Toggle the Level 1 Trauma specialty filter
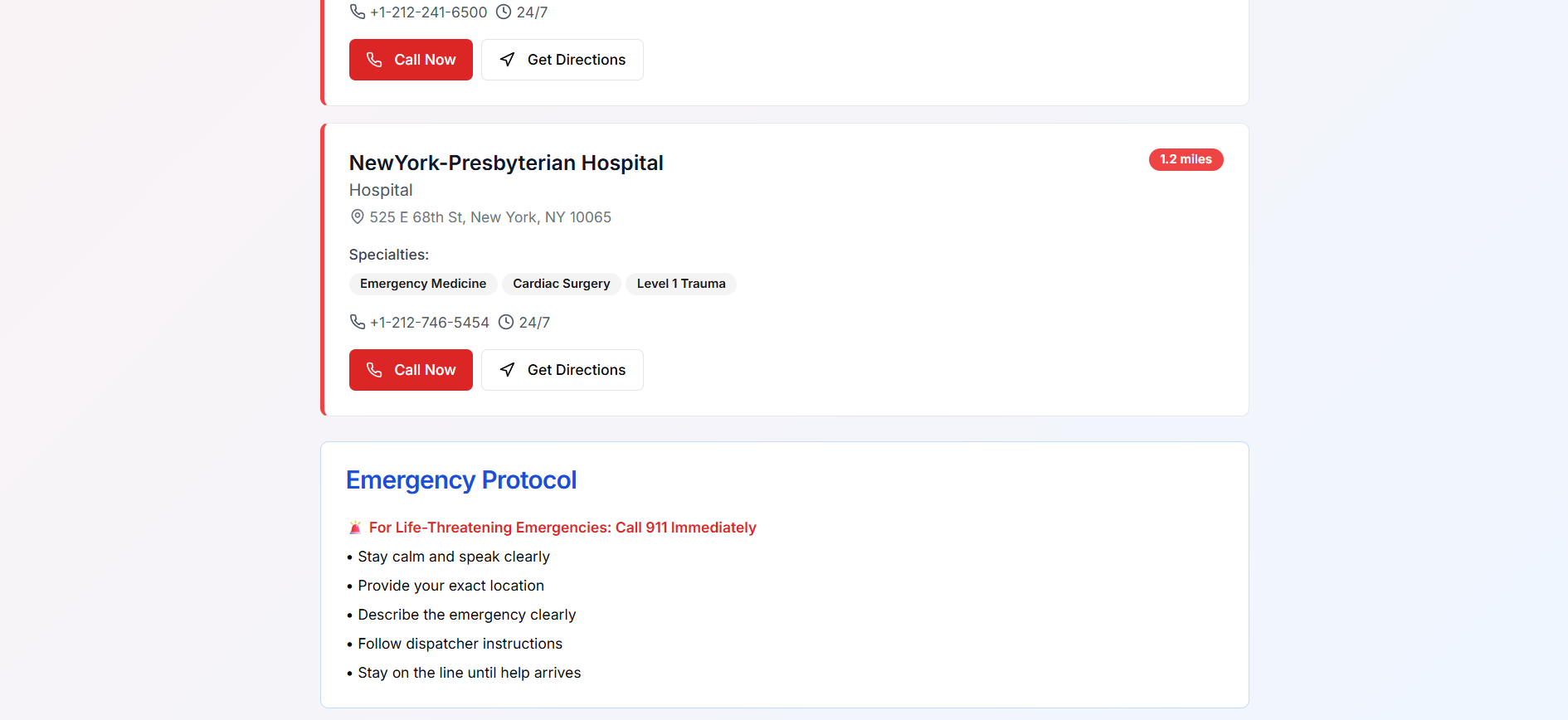 (681, 284)
